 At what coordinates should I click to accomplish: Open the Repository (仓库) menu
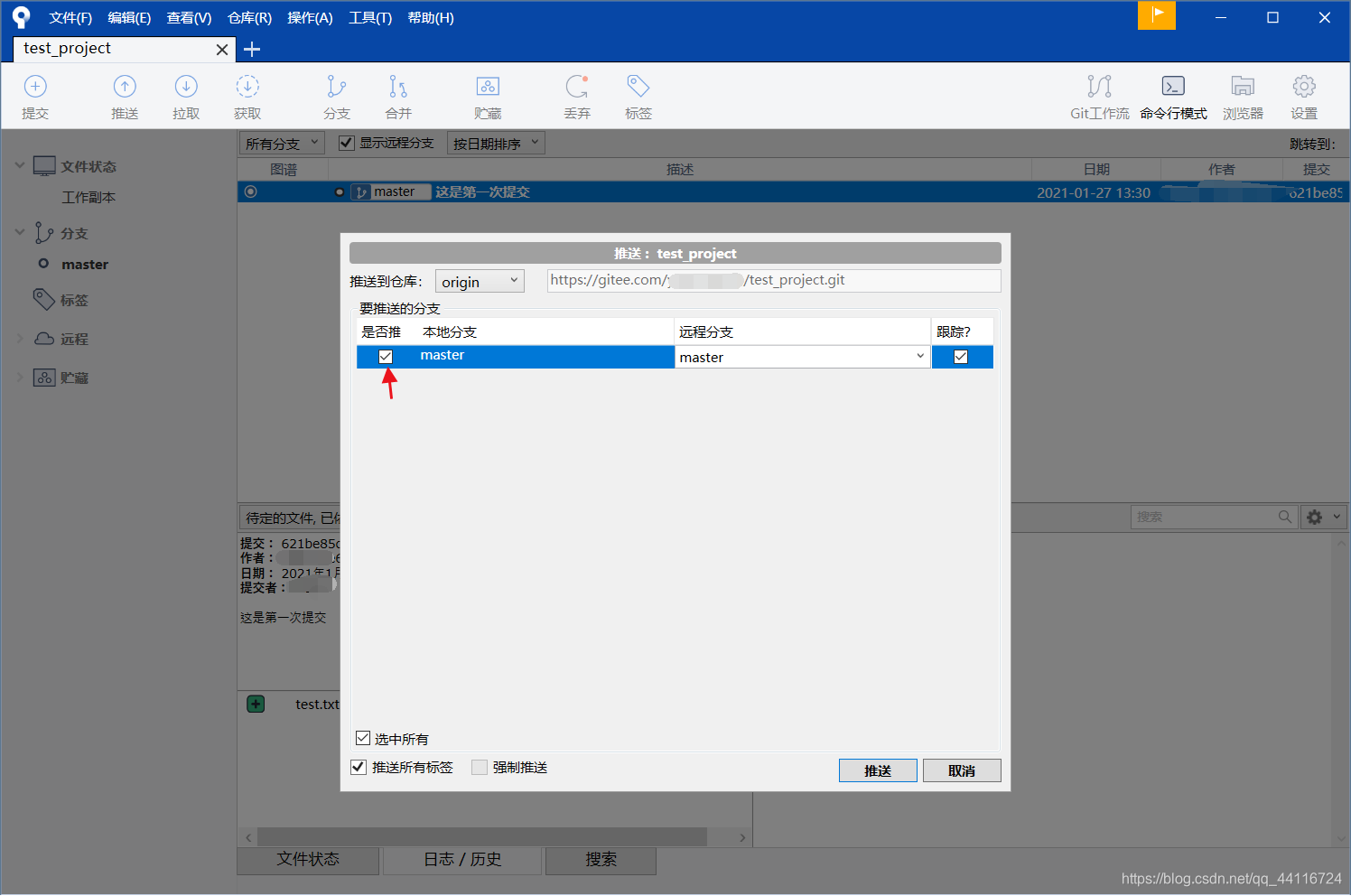[249, 18]
